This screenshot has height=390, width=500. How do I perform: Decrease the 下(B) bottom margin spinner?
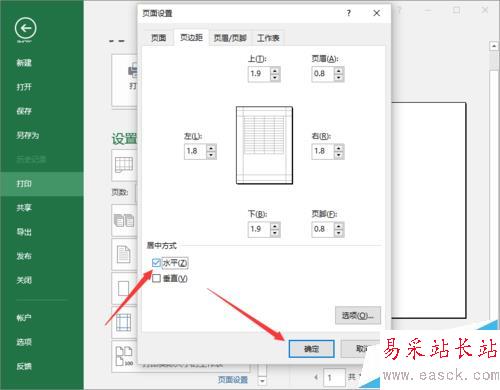click(x=275, y=233)
